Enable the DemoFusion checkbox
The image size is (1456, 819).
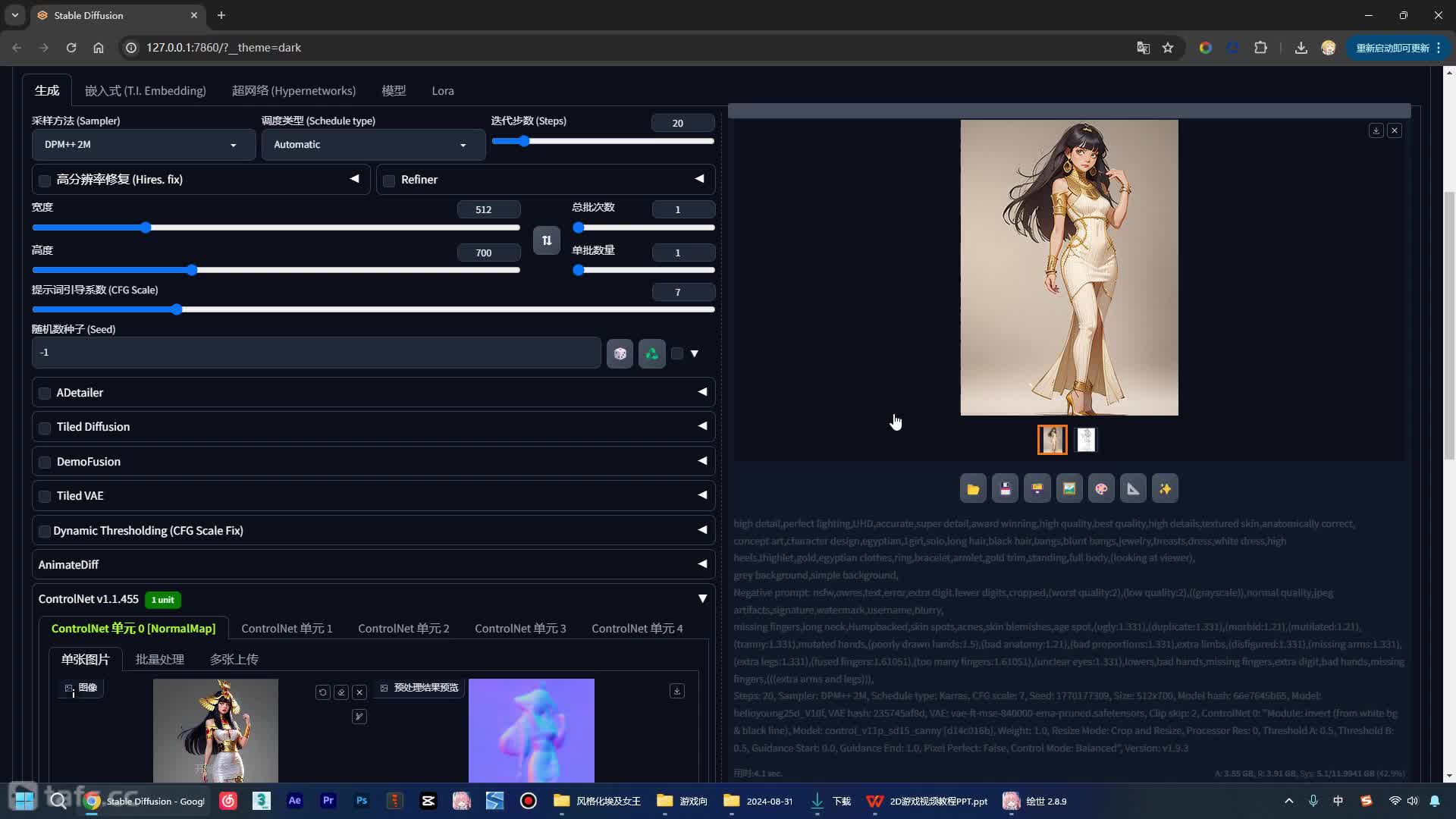[45, 463]
